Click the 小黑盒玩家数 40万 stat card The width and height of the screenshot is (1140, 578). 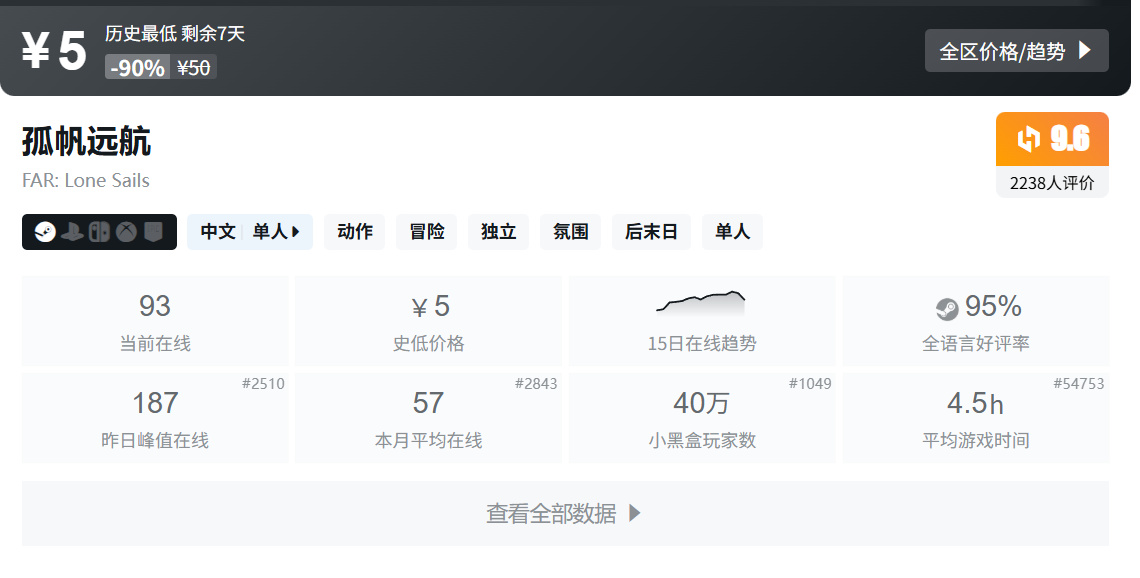702,418
